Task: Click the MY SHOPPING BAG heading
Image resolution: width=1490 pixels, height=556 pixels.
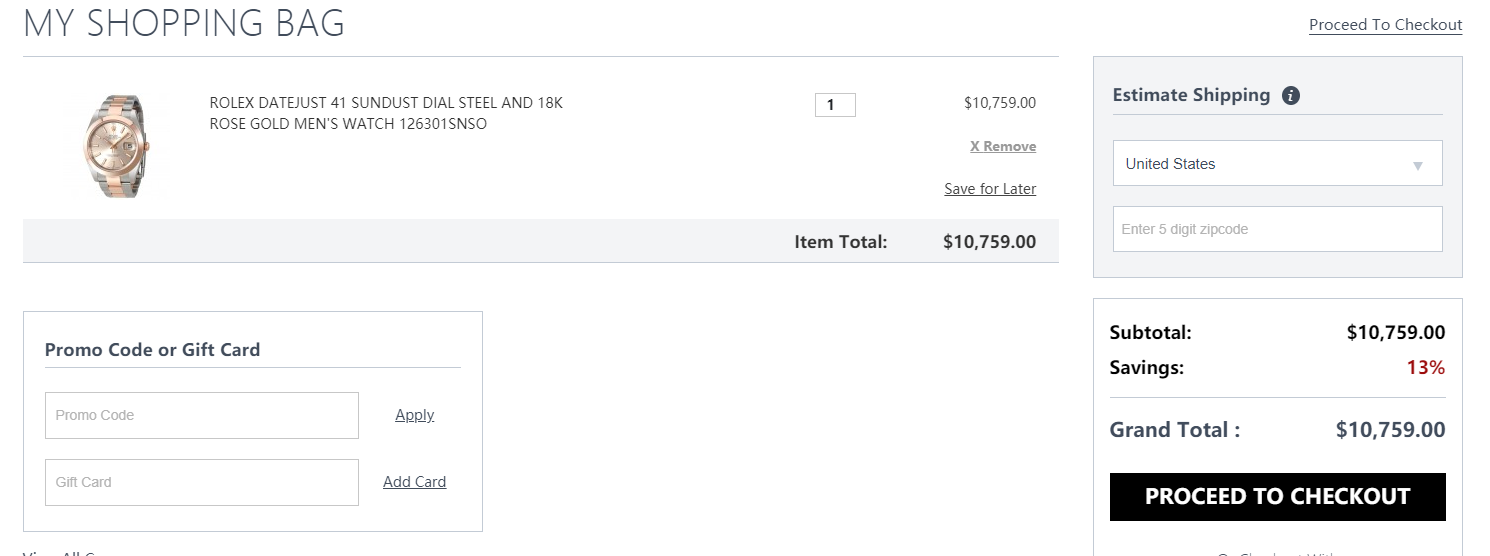Action: pos(184,23)
